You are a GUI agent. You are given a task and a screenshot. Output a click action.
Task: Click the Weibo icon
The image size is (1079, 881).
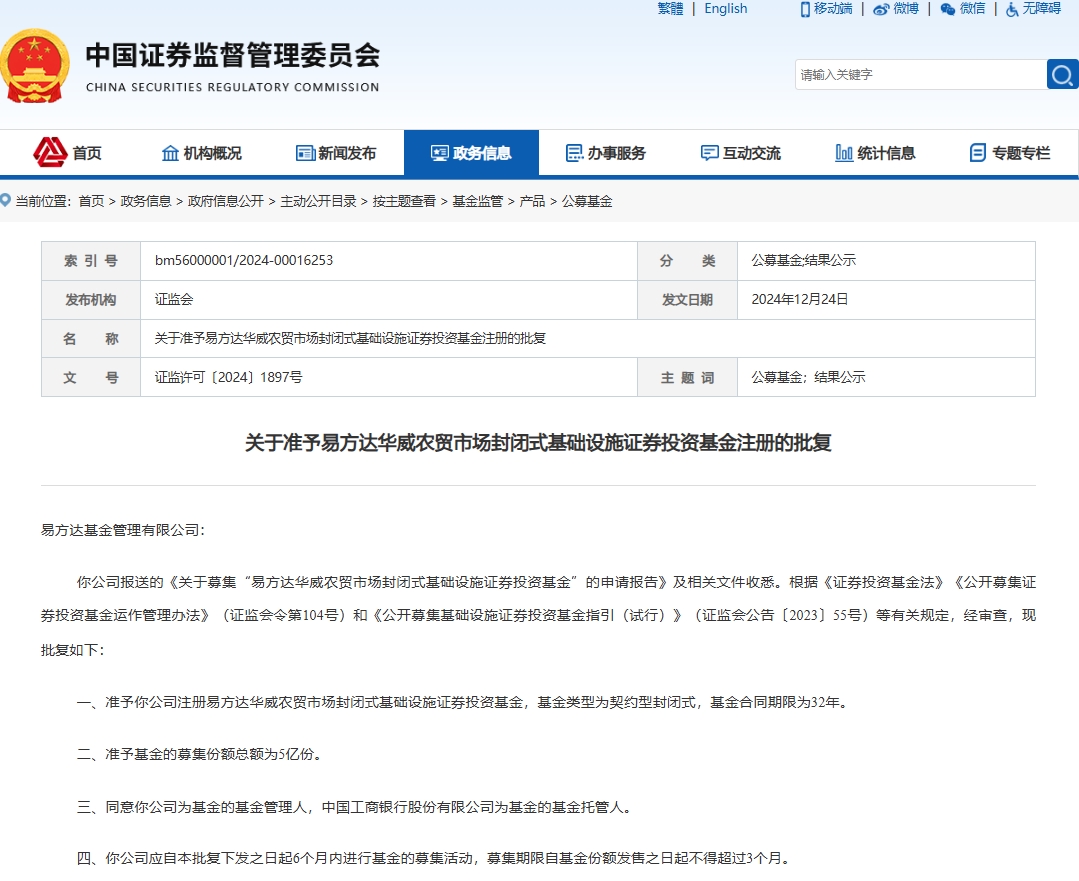click(881, 10)
